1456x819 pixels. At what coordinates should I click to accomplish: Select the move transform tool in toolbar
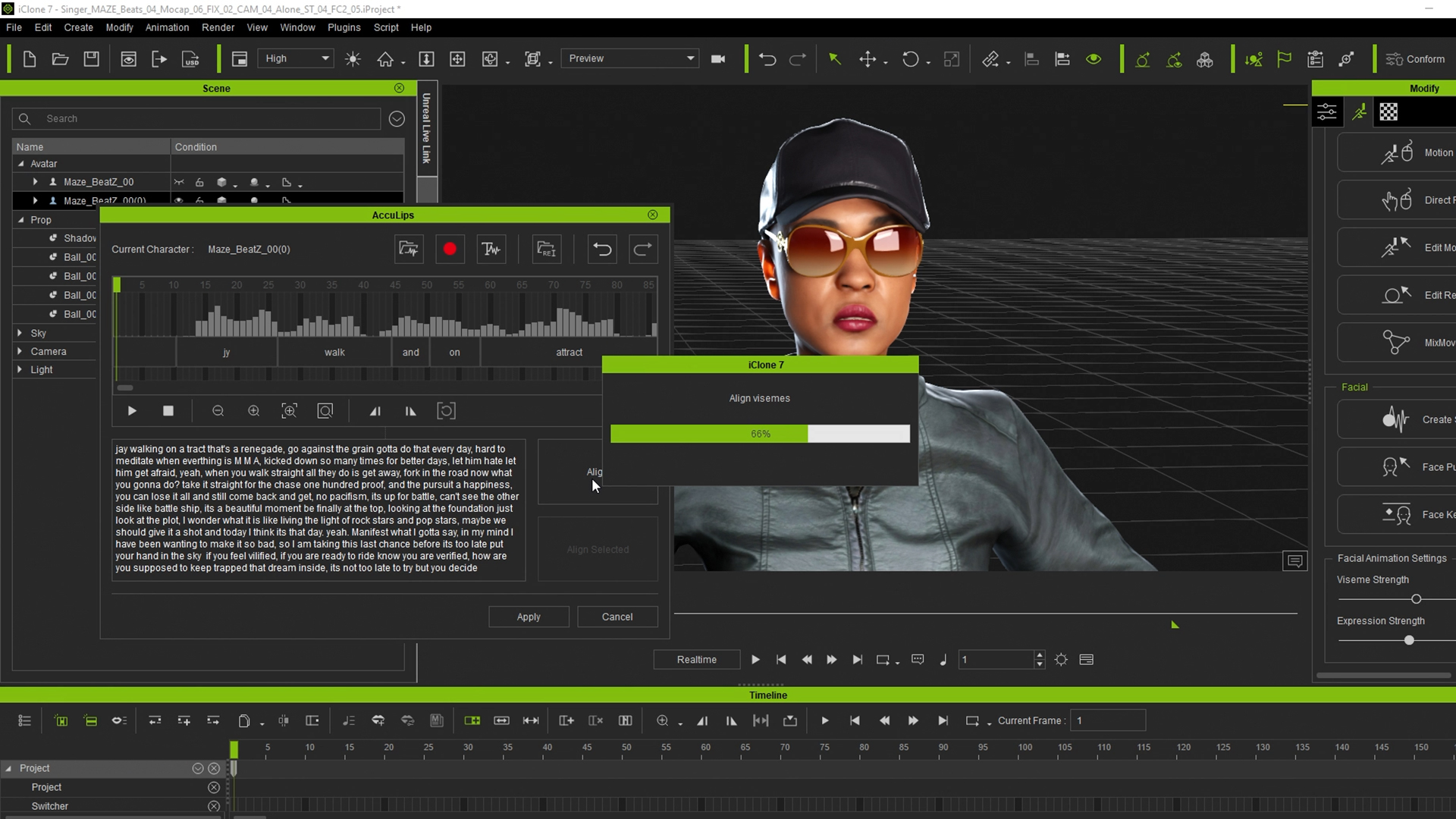tap(867, 59)
